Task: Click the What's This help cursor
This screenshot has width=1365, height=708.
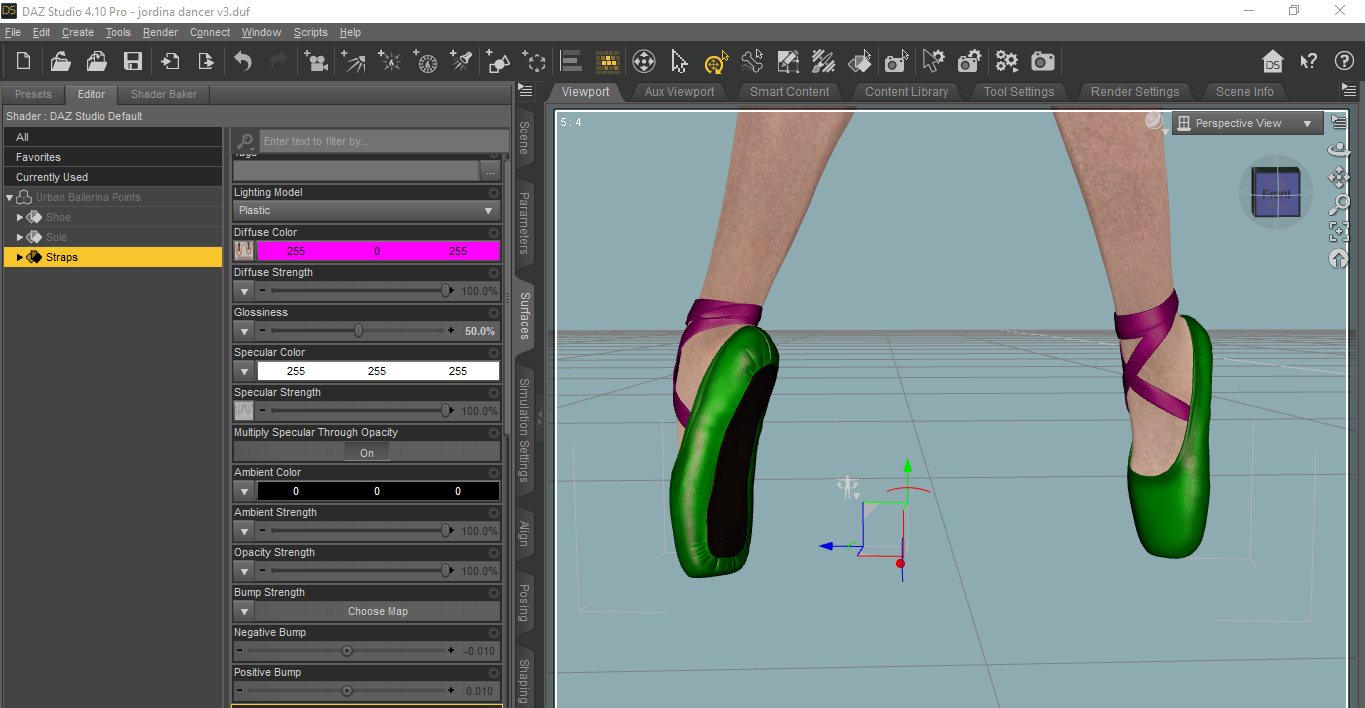Action: coord(1308,61)
